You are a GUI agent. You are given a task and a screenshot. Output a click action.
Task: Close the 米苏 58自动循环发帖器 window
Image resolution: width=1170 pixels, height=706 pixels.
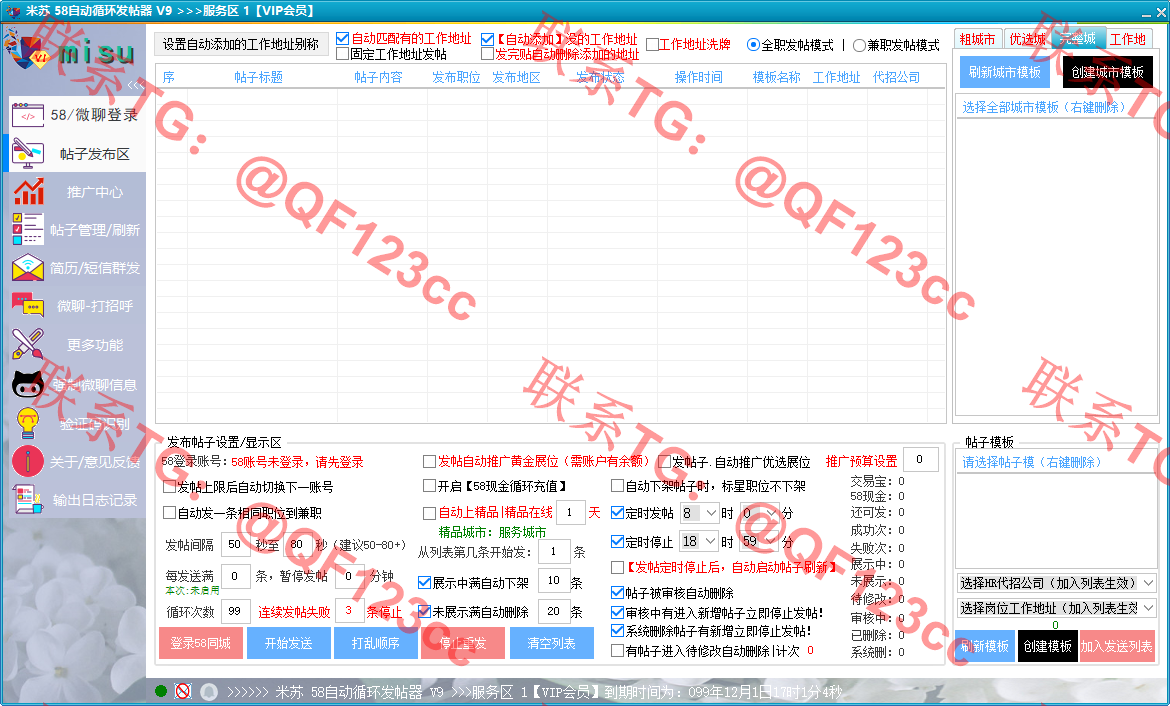pyautogui.click(x=1162, y=13)
